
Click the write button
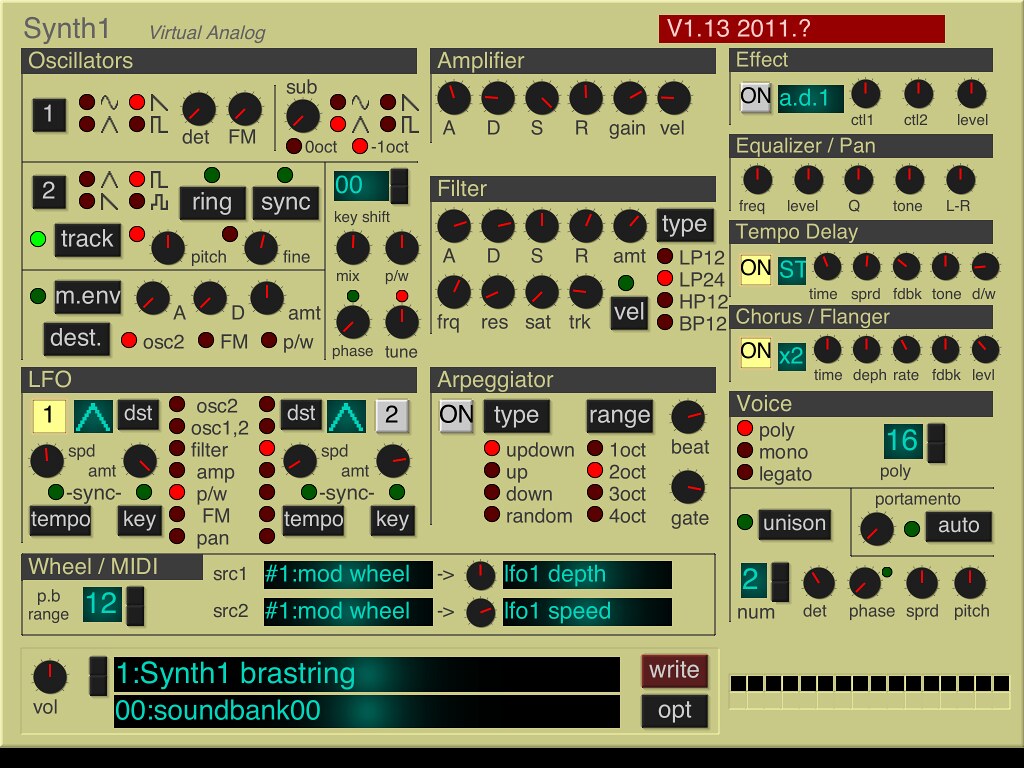tap(675, 671)
